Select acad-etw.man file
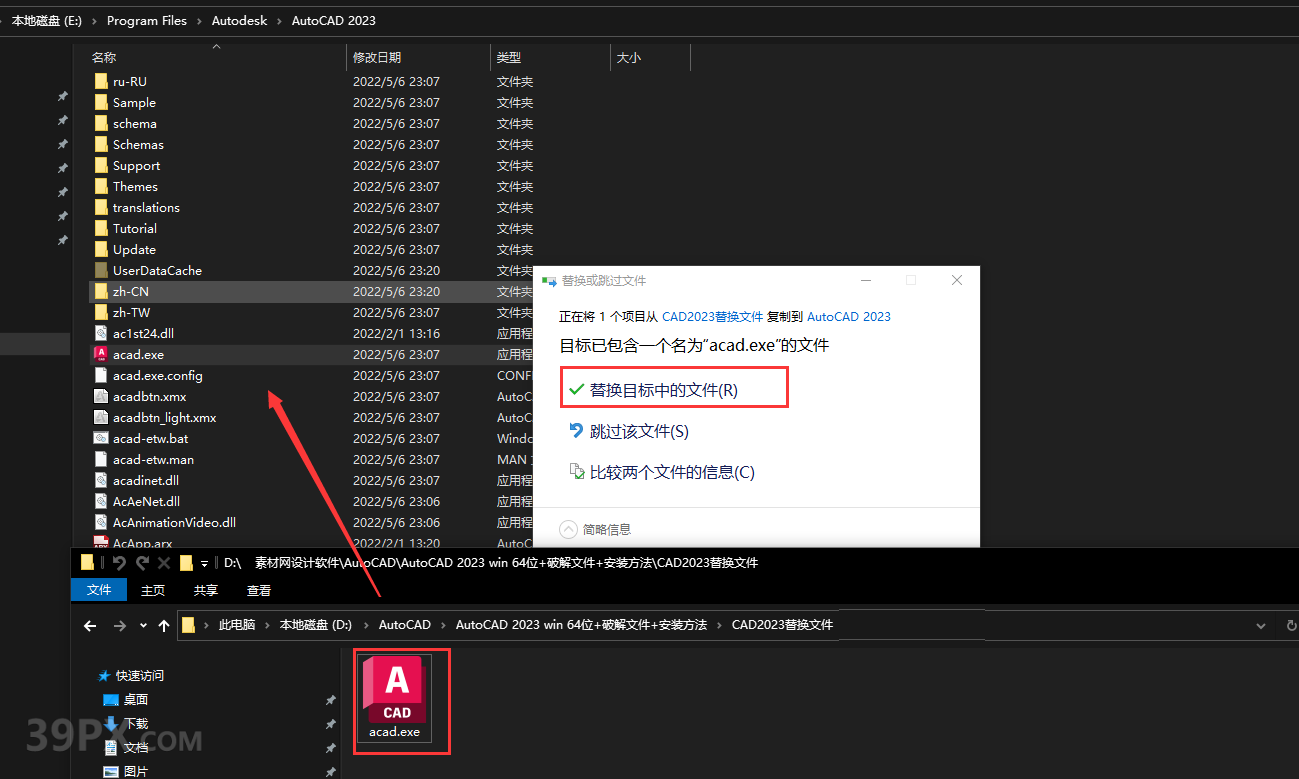The height and width of the screenshot is (779, 1299). click(x=153, y=459)
